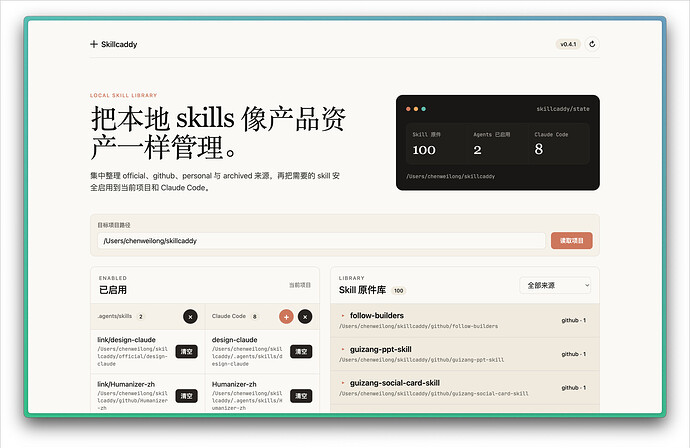Screen dimensions: 690x448
Task: Click the github · 1 tag on follow-builders
Action: click(x=573, y=320)
